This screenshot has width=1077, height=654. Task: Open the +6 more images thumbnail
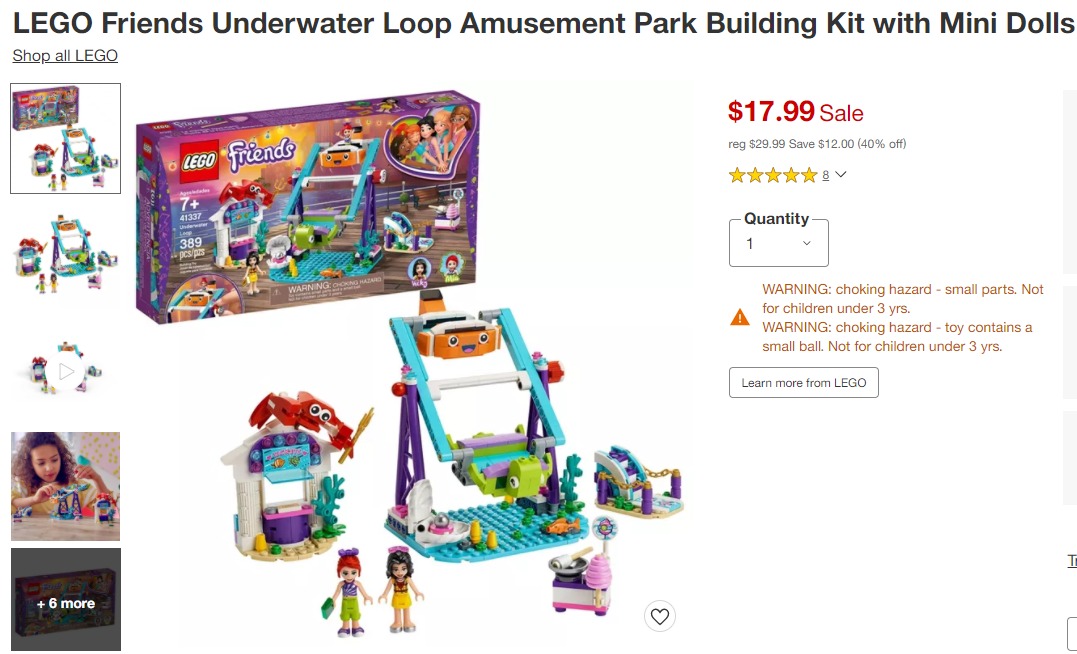[66, 600]
